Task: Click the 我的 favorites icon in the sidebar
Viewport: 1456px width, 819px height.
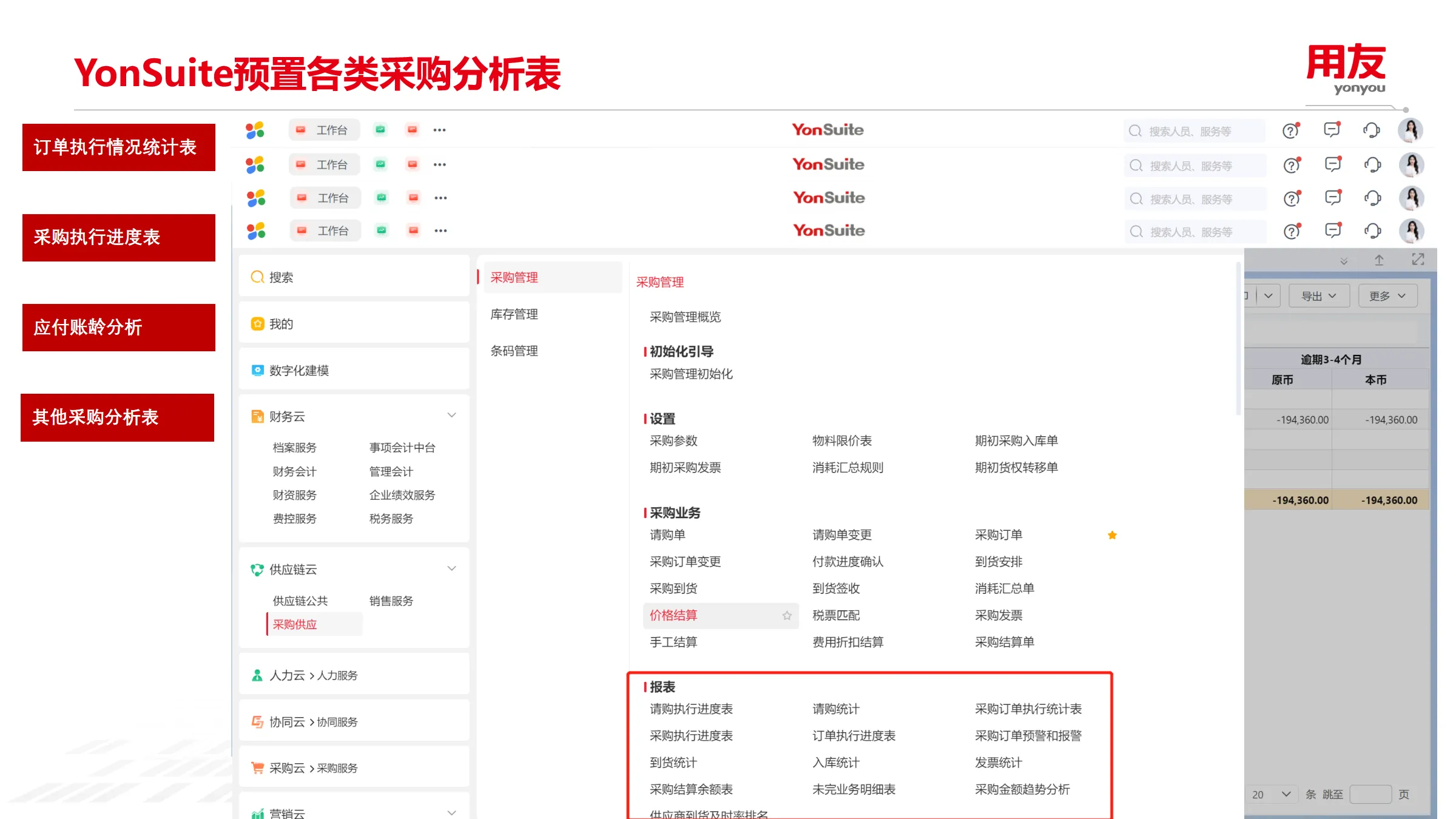Action: click(x=257, y=324)
